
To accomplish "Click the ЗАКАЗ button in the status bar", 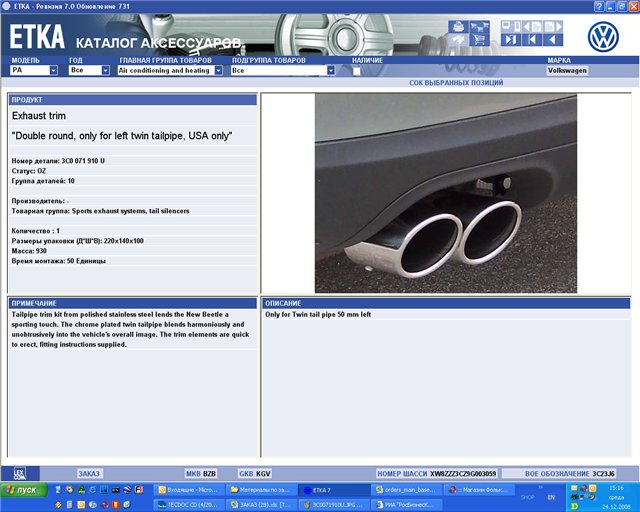I will [x=89, y=474].
